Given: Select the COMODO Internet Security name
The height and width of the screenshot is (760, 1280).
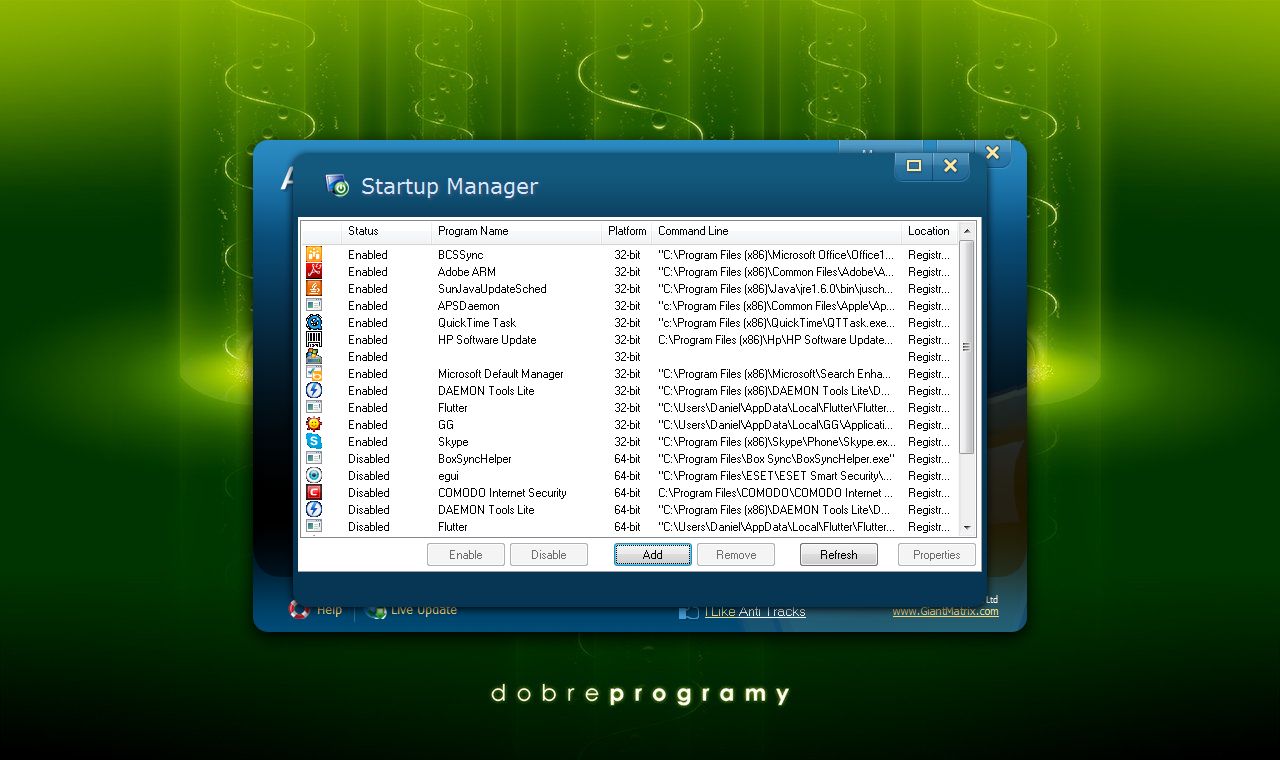Looking at the screenshot, I should click(502, 493).
